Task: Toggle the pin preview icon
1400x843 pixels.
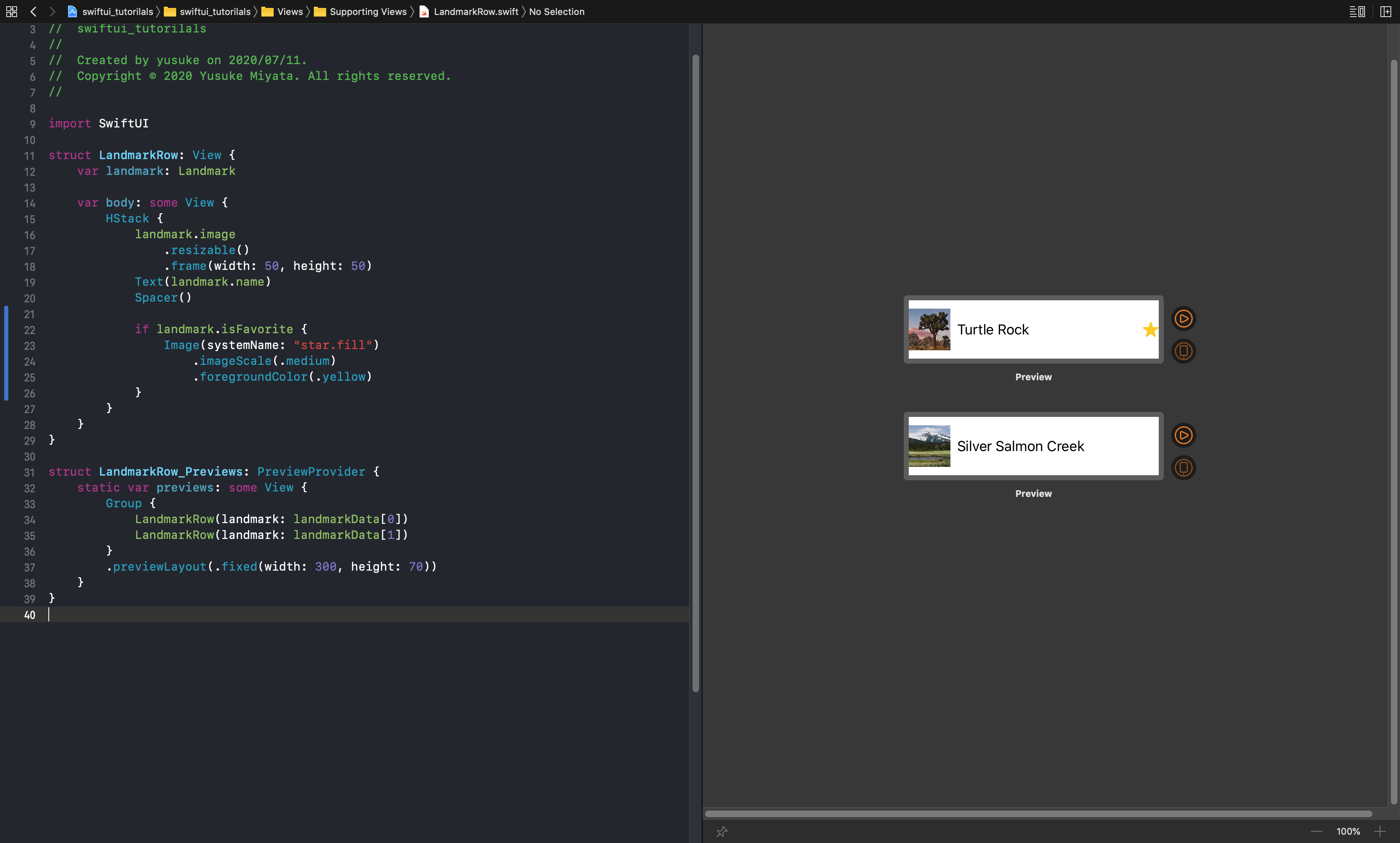Action: pos(722,832)
